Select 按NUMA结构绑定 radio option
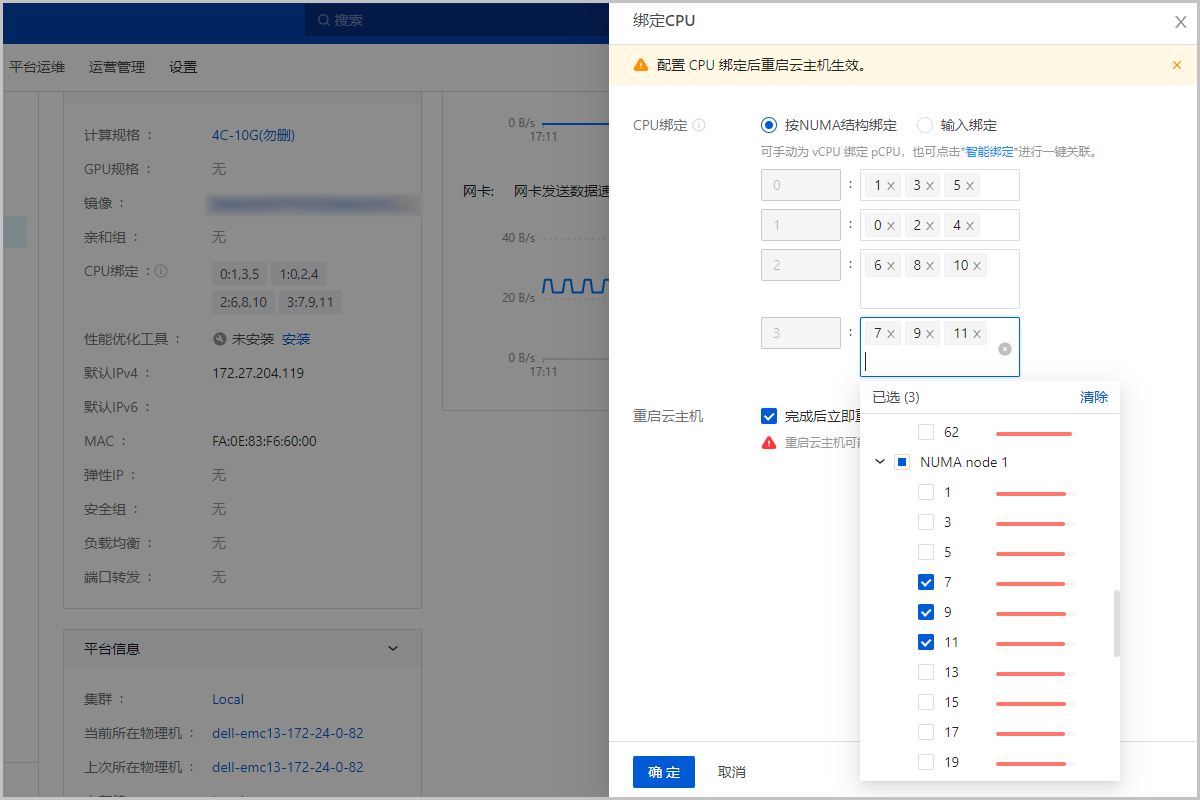1200x800 pixels. point(769,125)
